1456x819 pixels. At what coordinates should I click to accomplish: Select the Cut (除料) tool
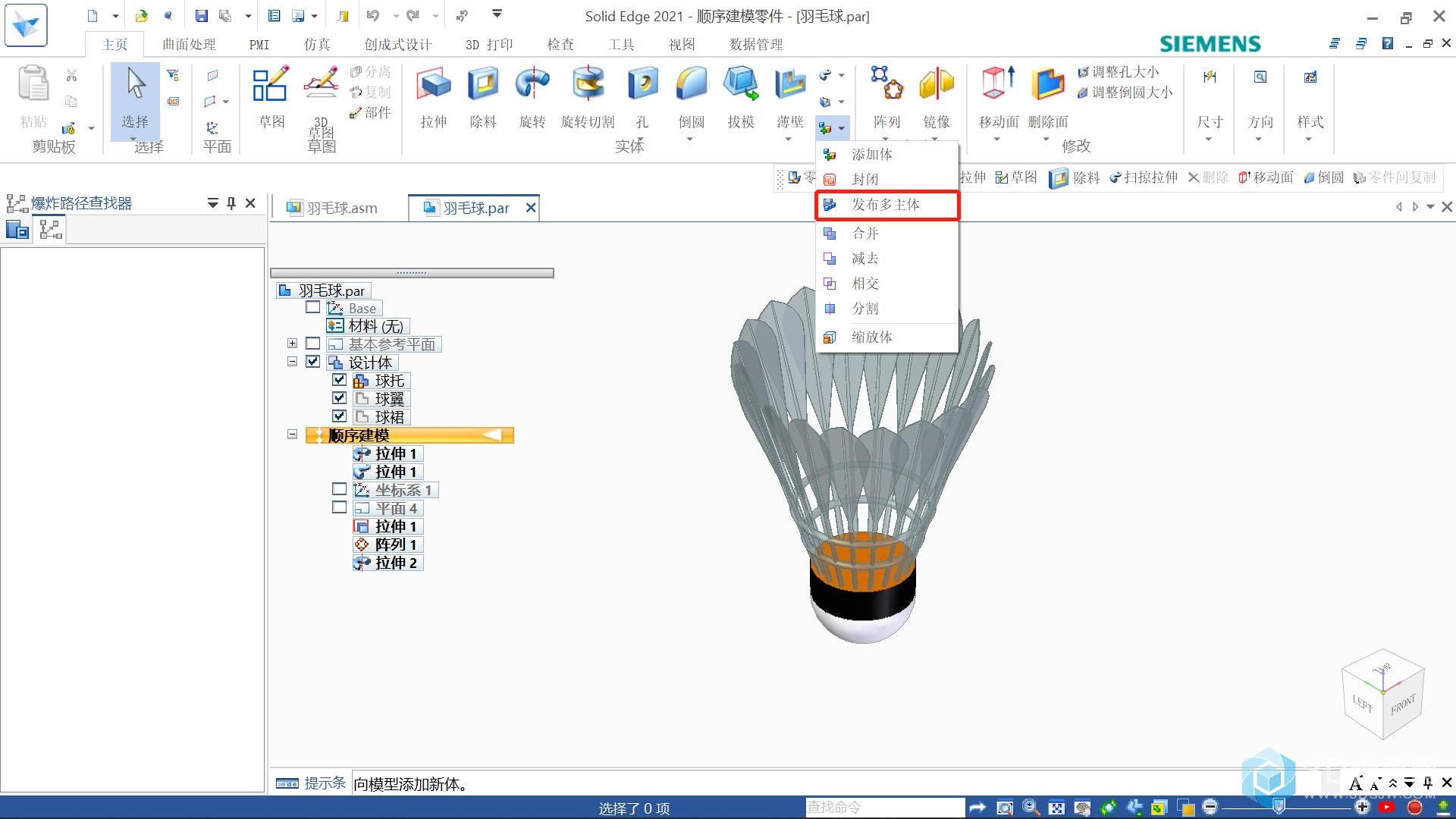tap(483, 84)
